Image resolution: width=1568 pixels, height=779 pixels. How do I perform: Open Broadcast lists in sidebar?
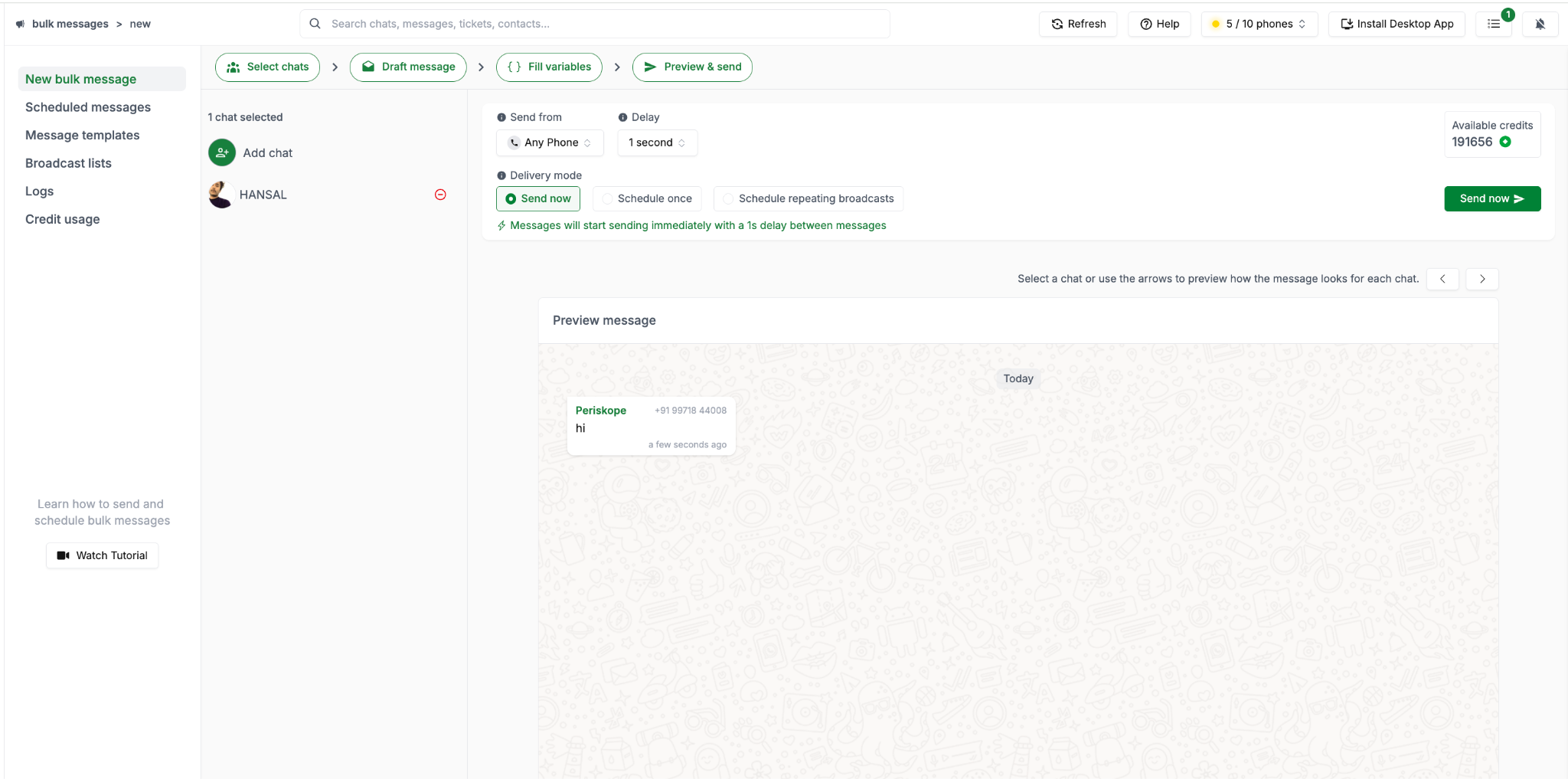pos(68,163)
